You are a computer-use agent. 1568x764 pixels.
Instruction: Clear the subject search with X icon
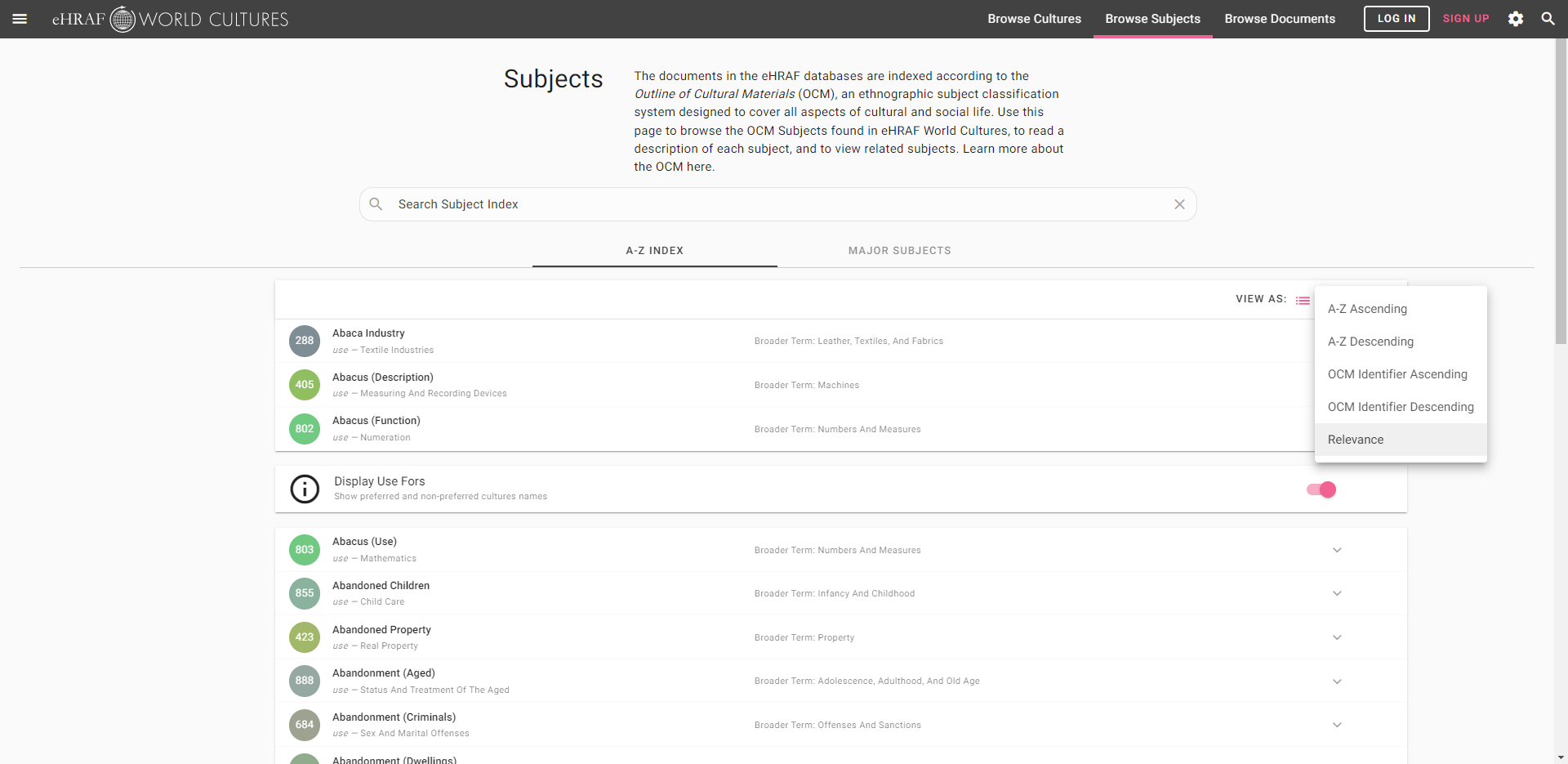pyautogui.click(x=1179, y=204)
